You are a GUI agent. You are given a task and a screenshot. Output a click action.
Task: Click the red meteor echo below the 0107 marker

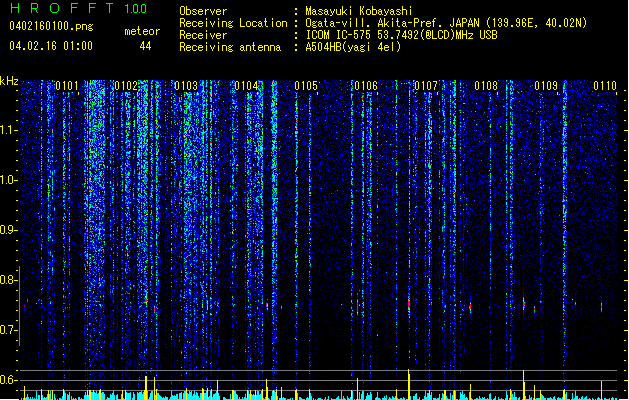pos(409,304)
